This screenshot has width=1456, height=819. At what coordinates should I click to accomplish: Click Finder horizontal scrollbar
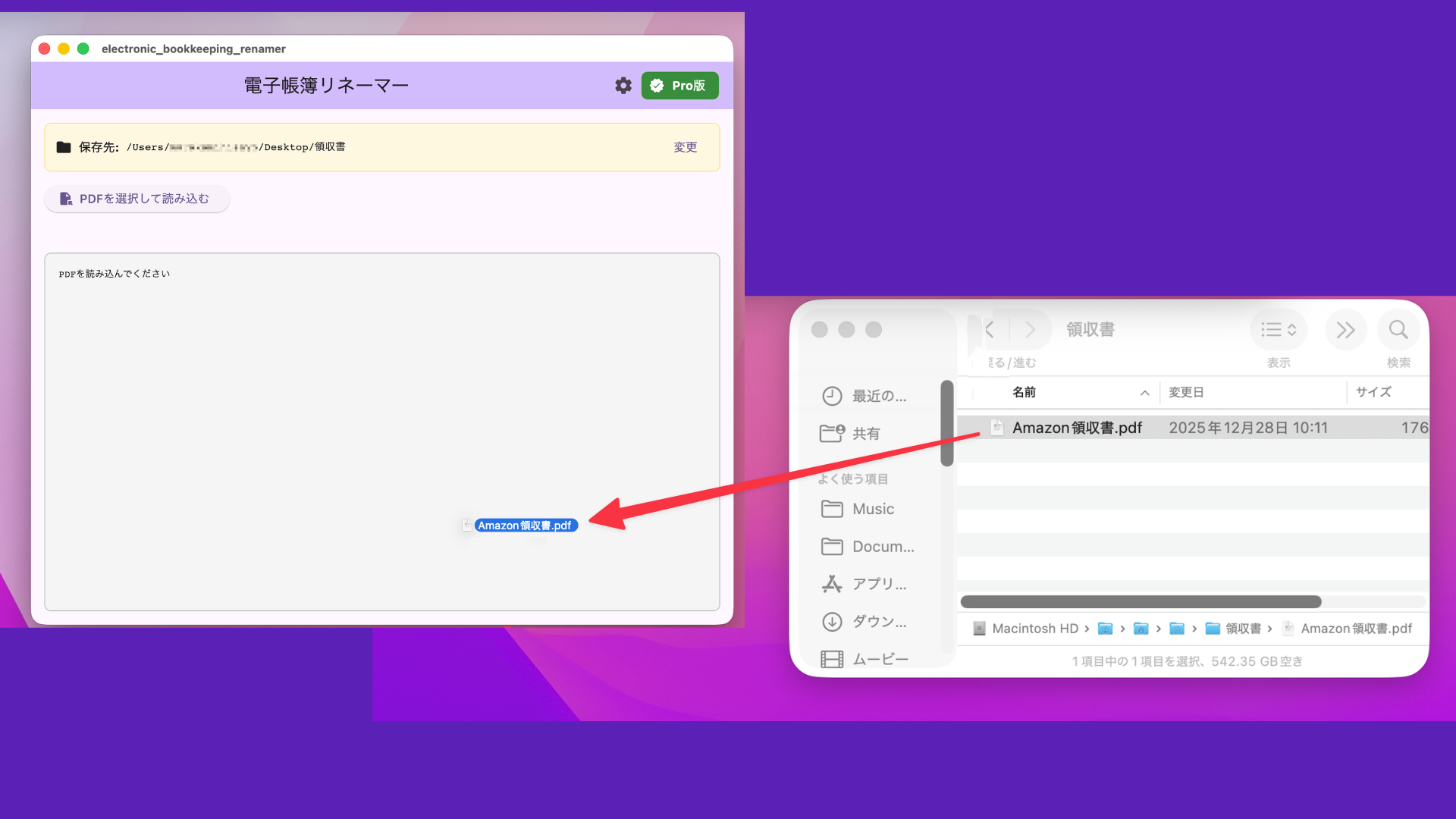pyautogui.click(x=1141, y=601)
